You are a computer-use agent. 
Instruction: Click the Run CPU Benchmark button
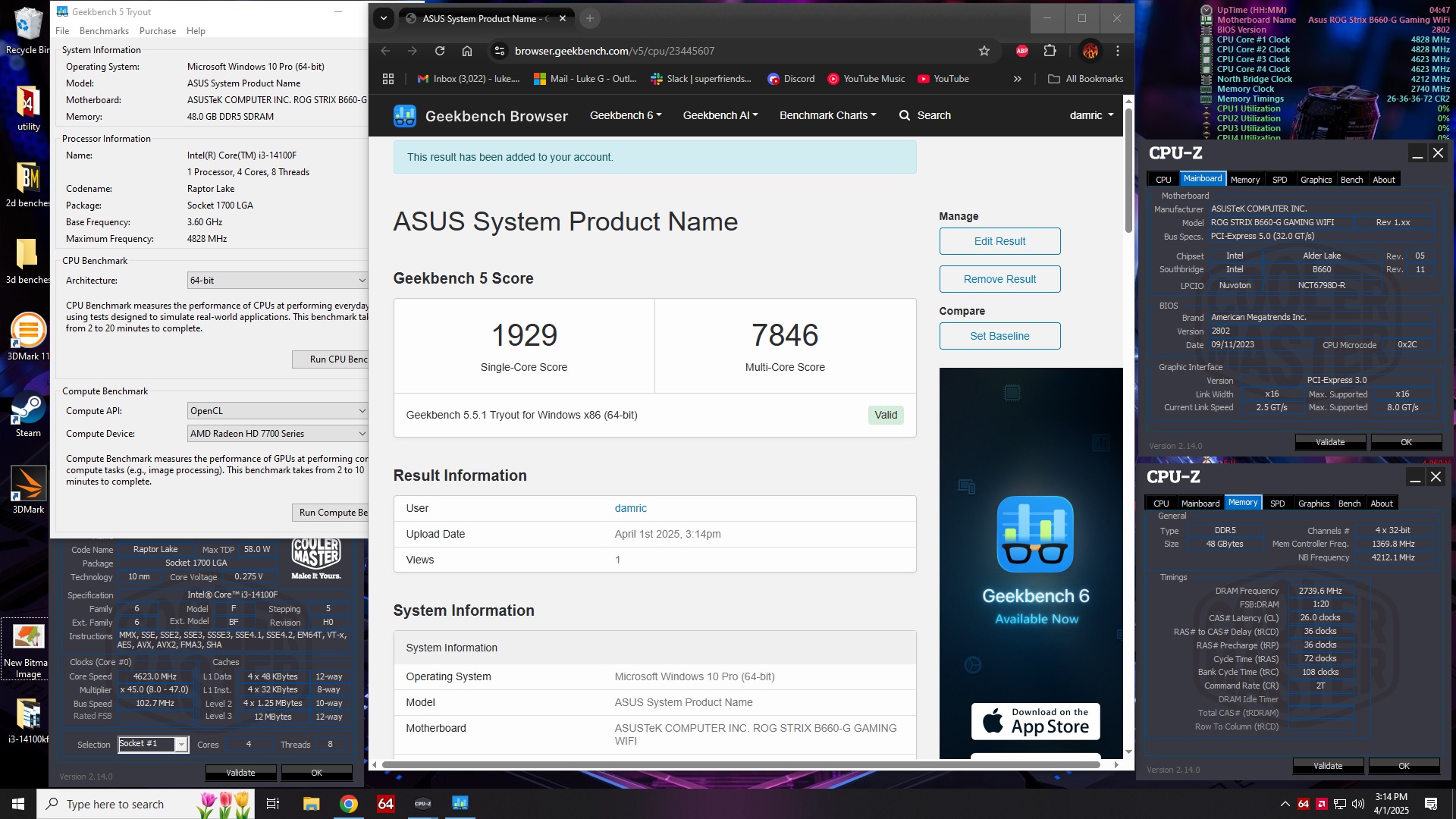click(331, 359)
